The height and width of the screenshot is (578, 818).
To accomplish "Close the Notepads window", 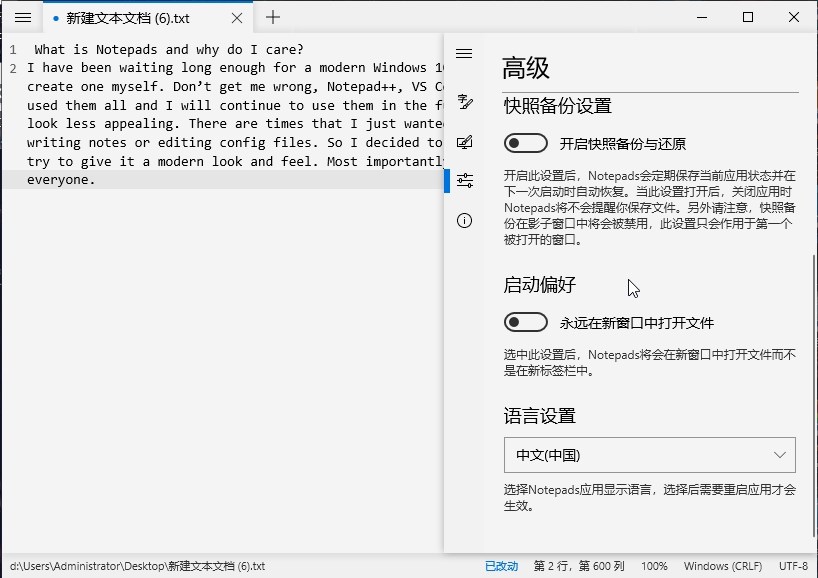I will 793,17.
